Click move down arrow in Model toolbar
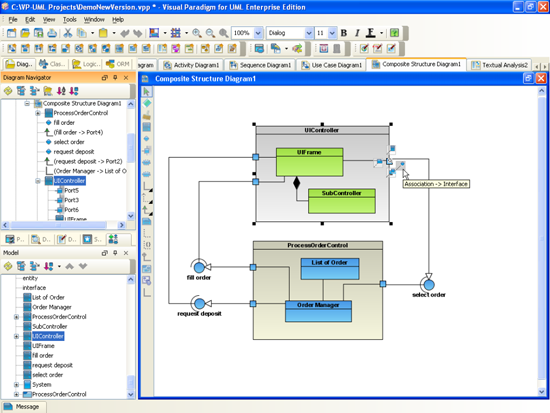 coord(83,266)
